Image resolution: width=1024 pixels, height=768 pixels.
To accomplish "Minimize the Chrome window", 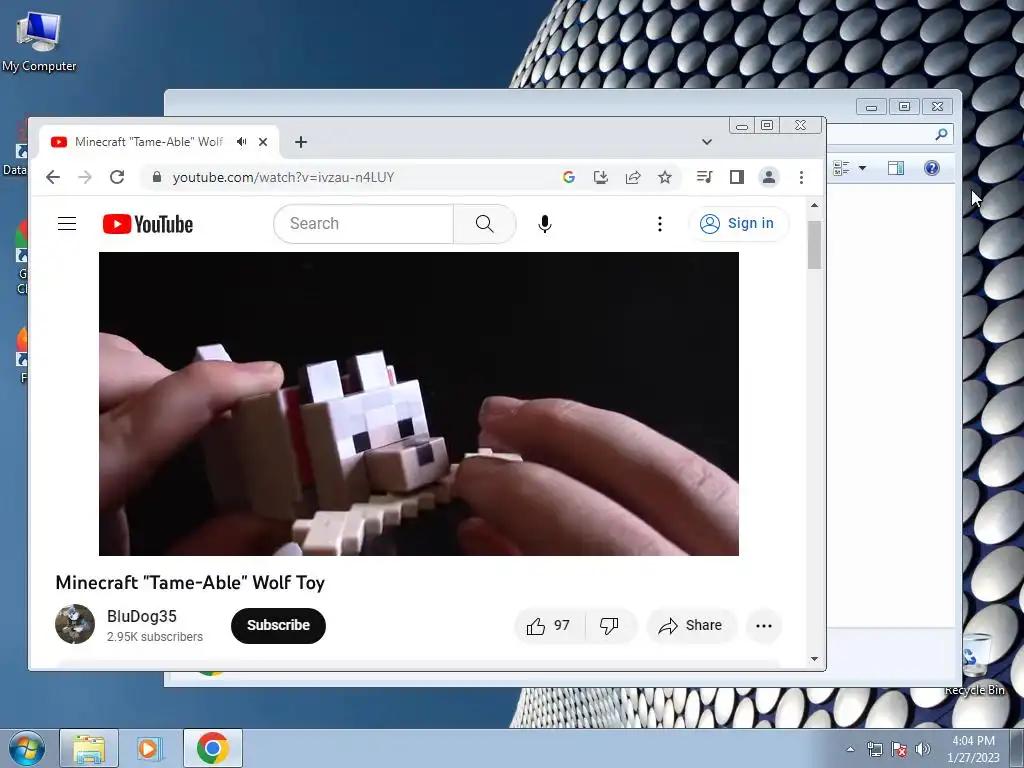I will pyautogui.click(x=742, y=125).
